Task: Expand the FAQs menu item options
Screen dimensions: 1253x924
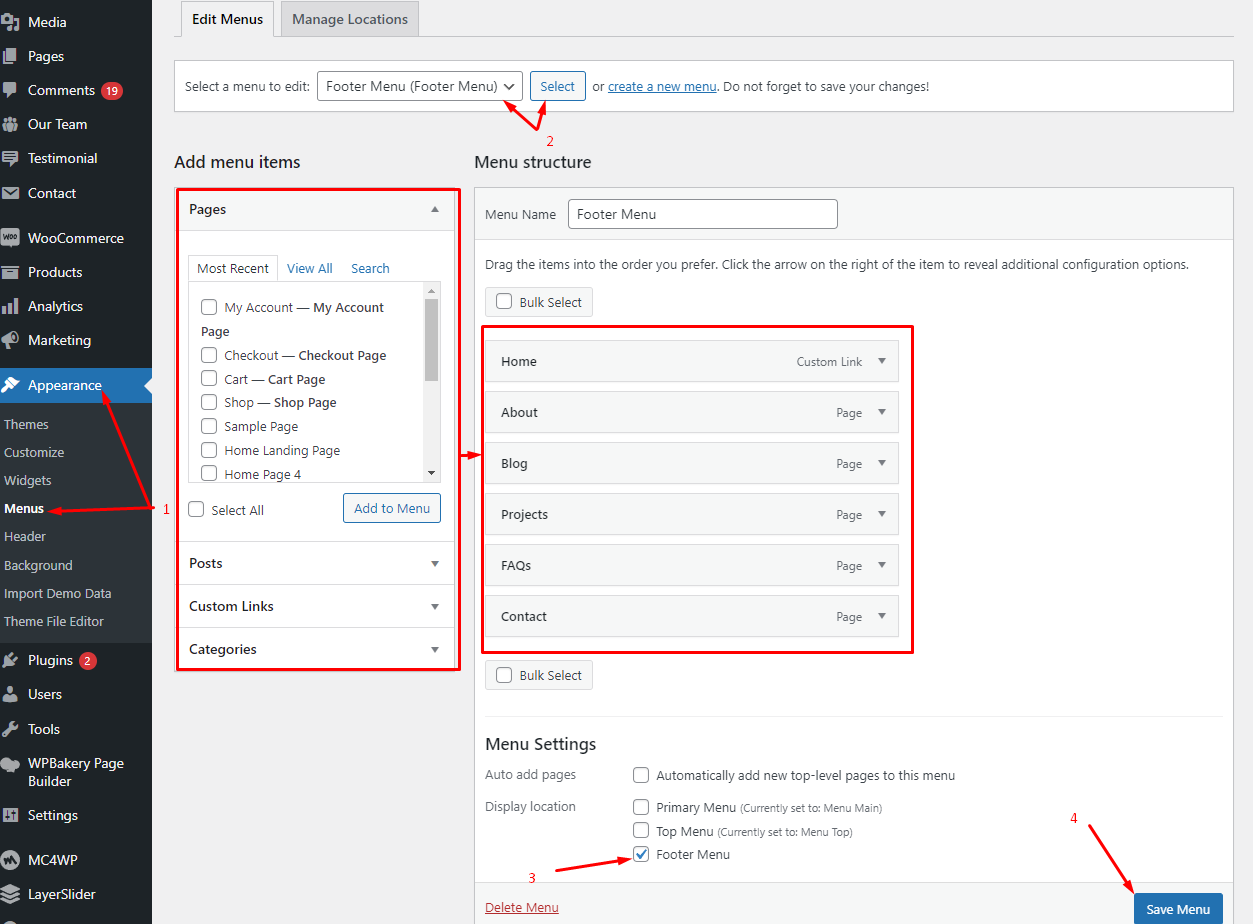Action: 882,565
